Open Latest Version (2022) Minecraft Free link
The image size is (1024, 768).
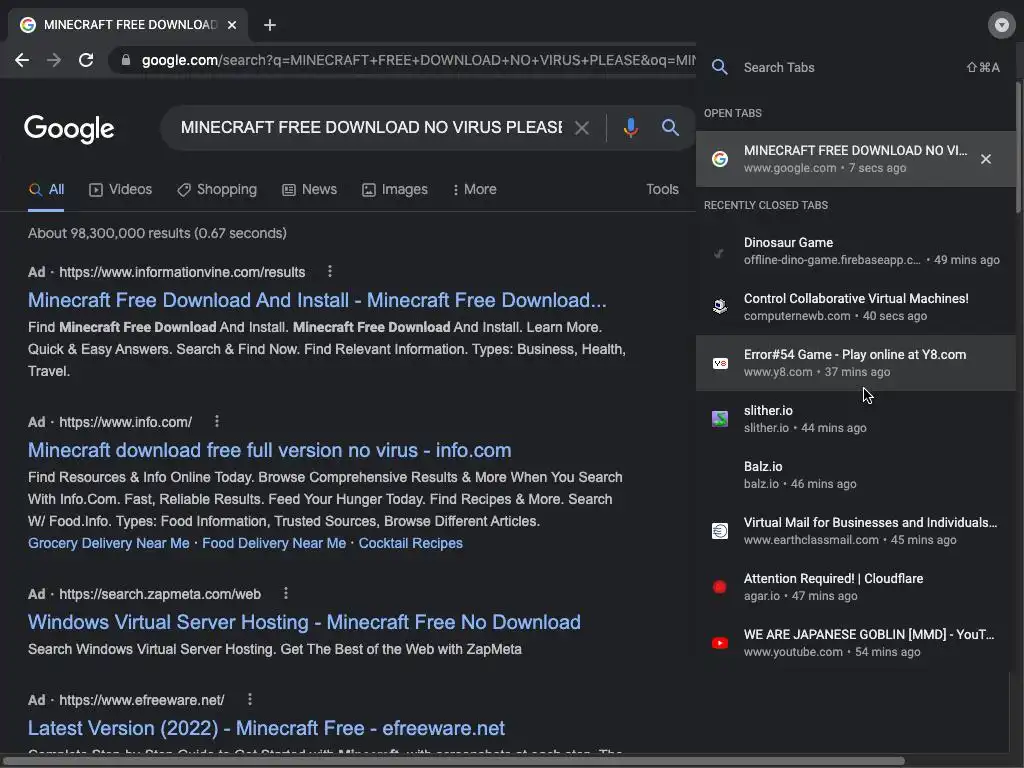(x=266, y=728)
